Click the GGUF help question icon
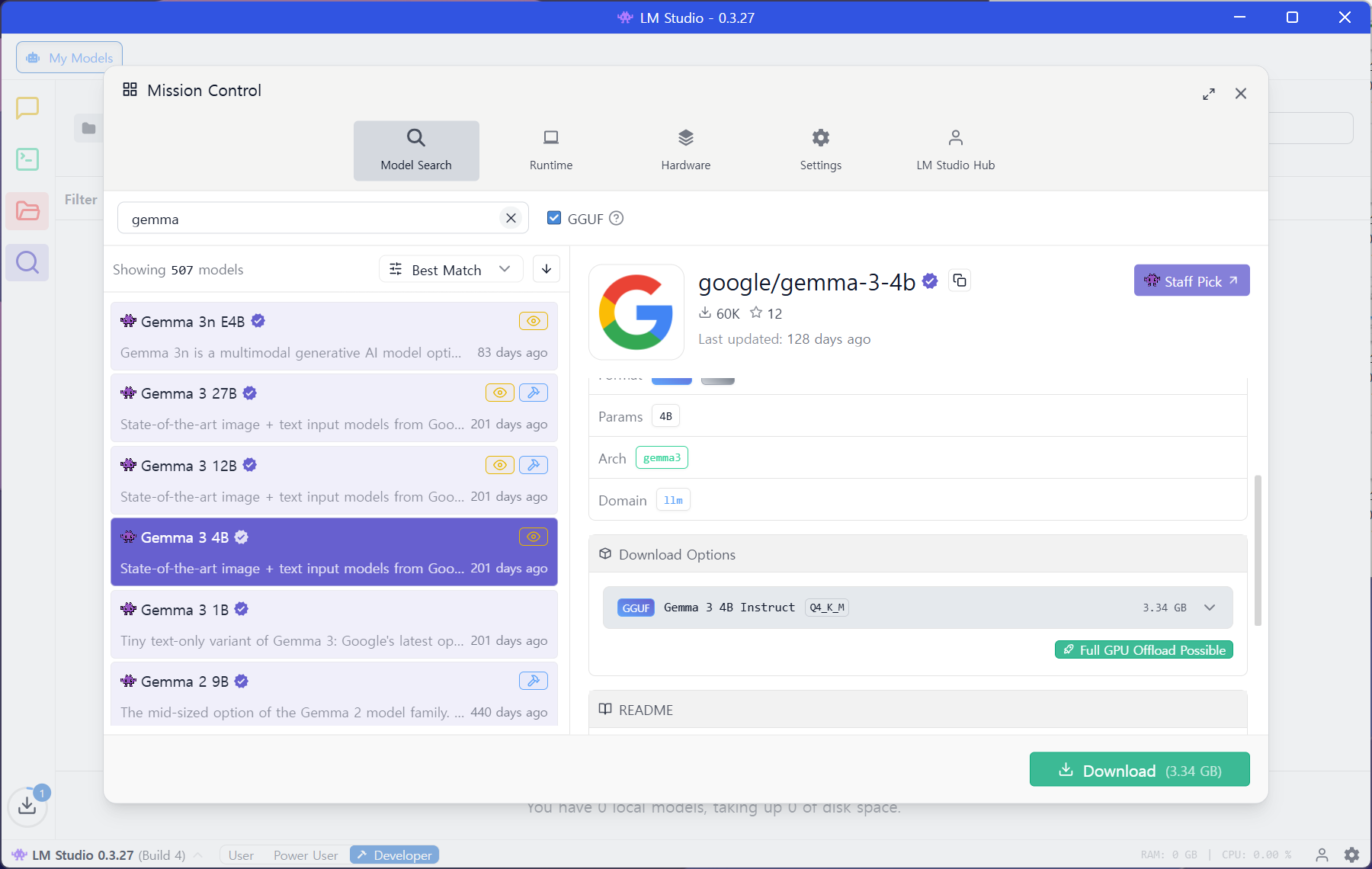 click(x=617, y=219)
